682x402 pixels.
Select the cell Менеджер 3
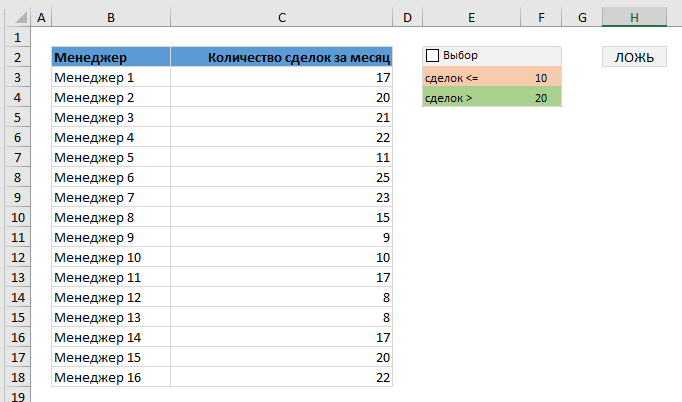coord(111,117)
